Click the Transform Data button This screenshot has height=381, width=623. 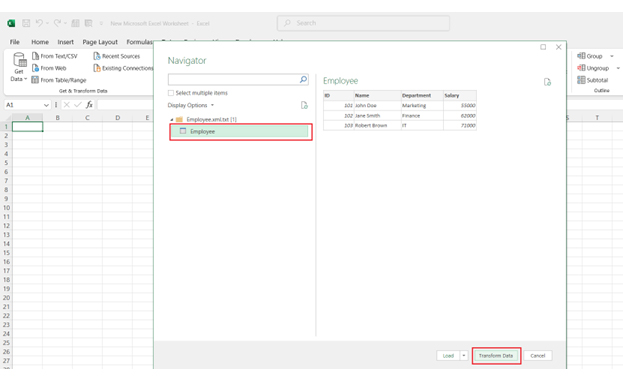pyautogui.click(x=496, y=356)
